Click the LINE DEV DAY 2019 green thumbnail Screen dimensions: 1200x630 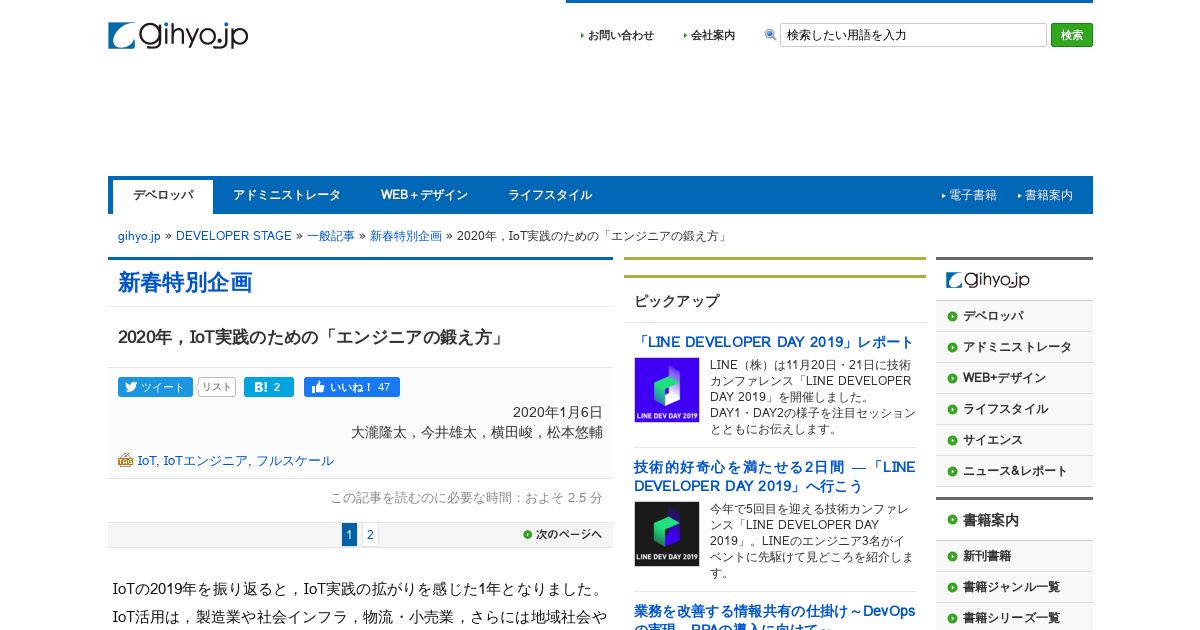667,390
